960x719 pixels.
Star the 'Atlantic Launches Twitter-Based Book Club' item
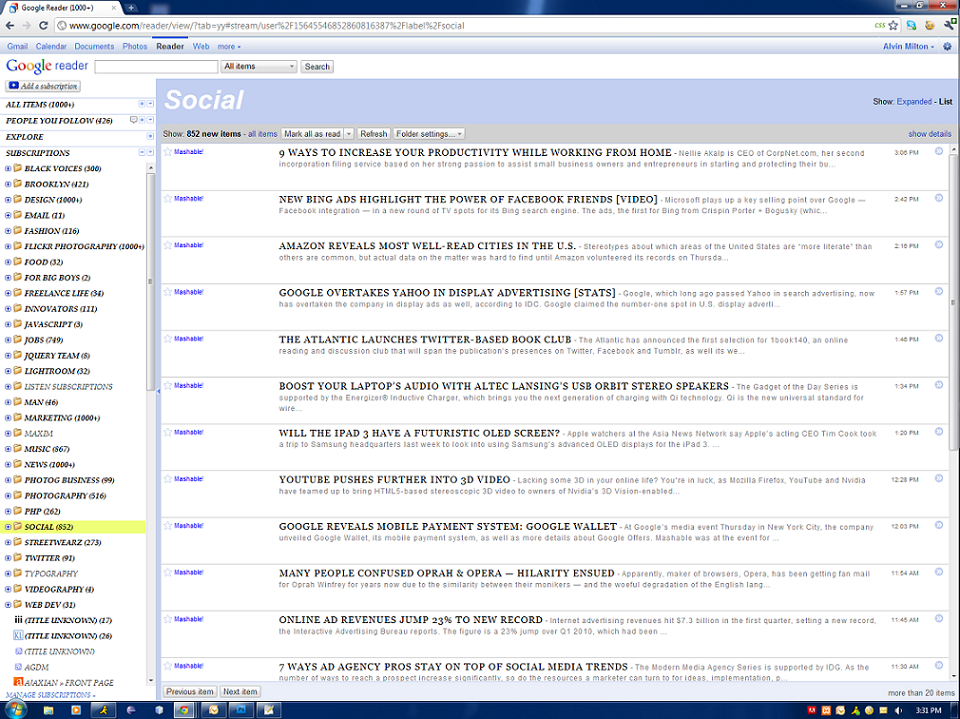point(168,338)
